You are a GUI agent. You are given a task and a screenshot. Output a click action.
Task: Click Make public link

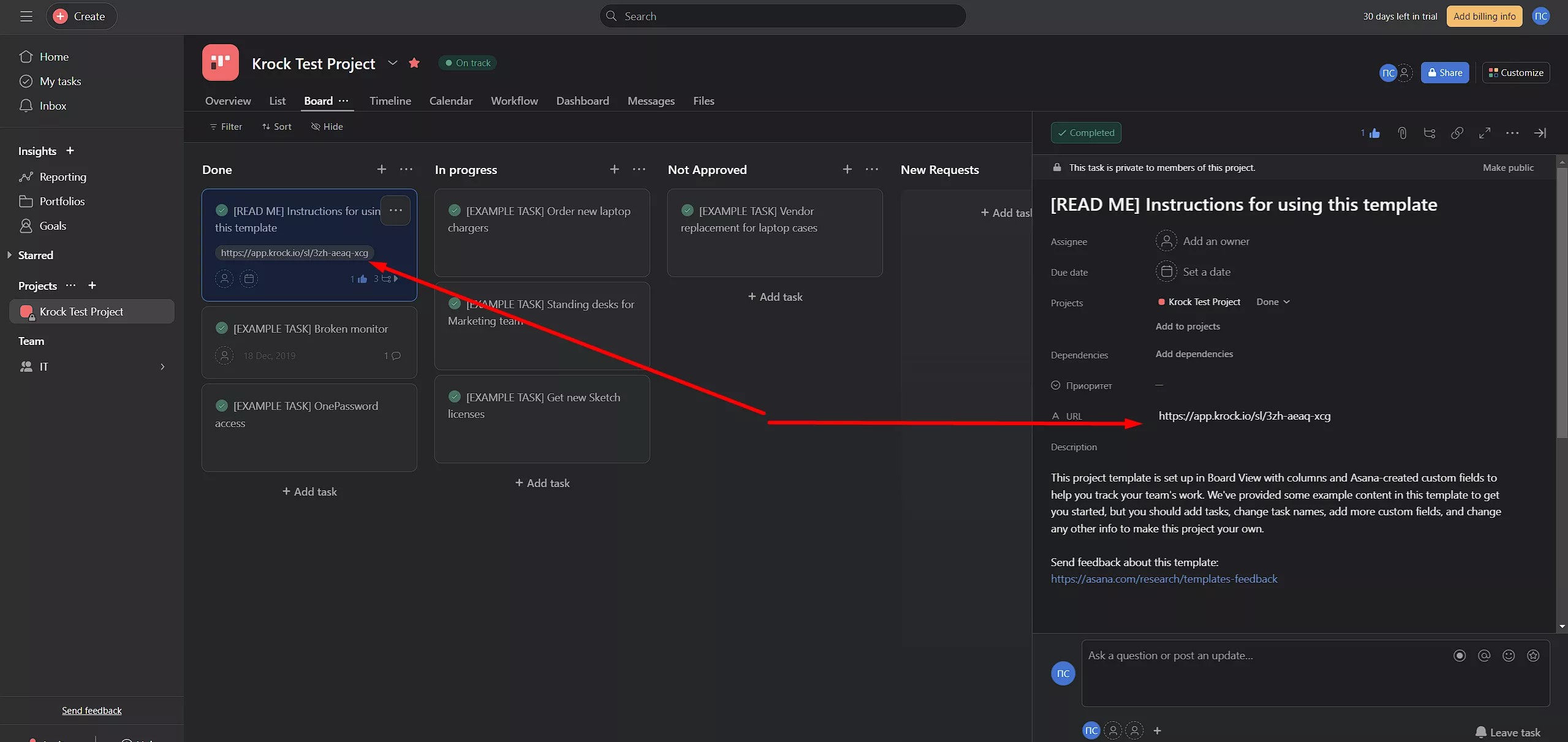pyautogui.click(x=1508, y=168)
